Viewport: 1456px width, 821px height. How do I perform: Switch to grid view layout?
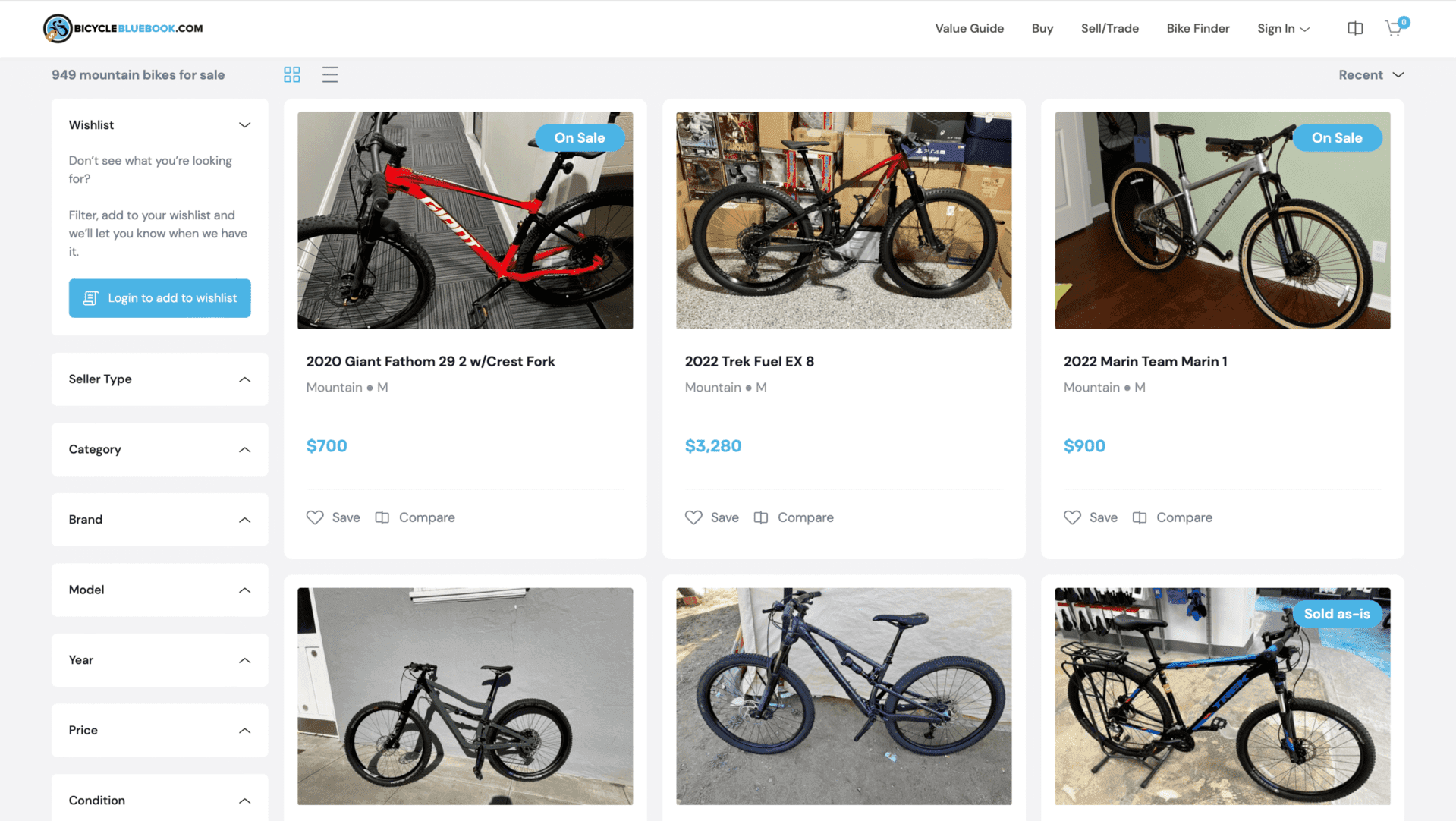tap(292, 74)
